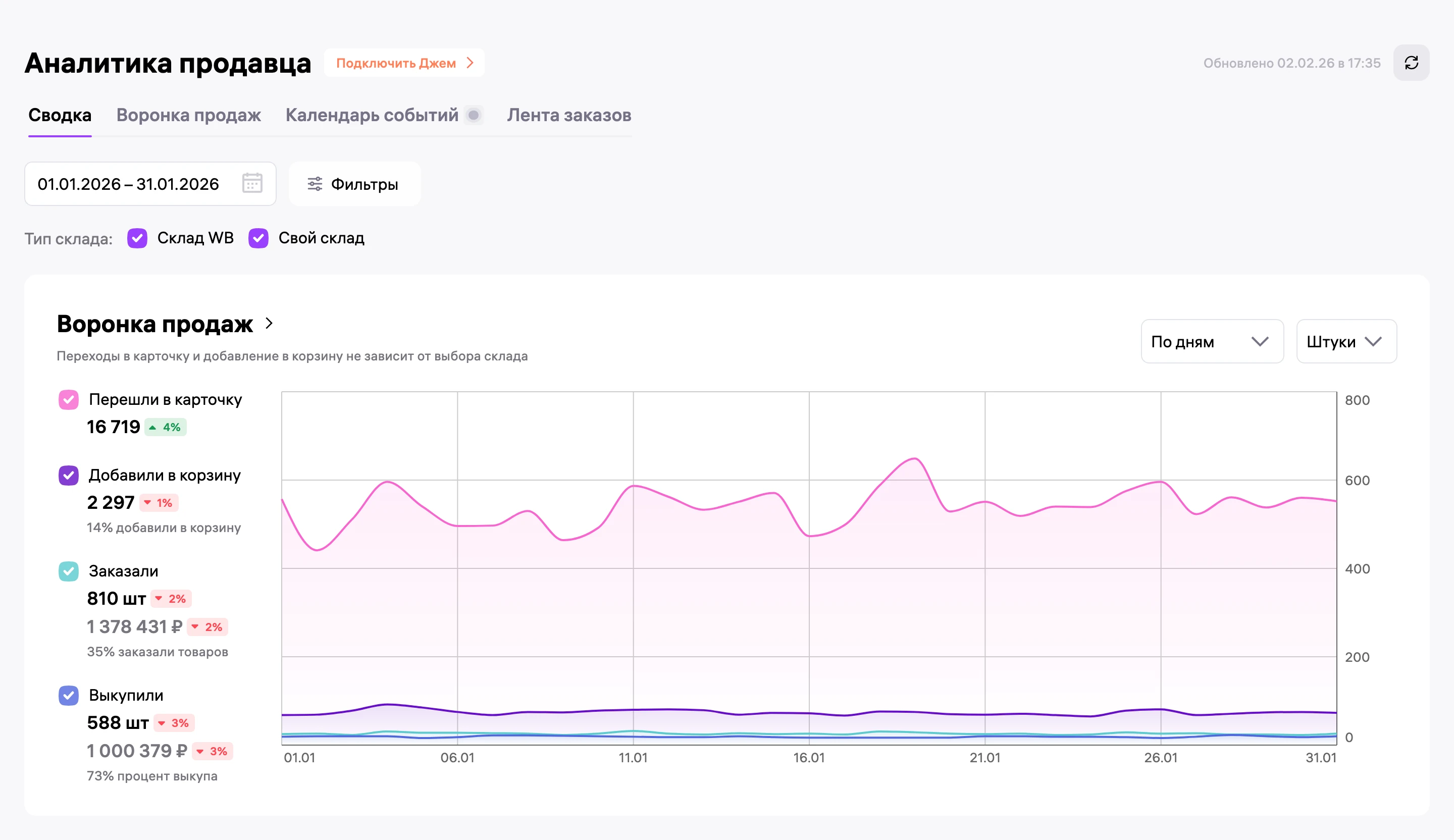
Task: Click the green 4% growth badge
Action: [x=166, y=428]
